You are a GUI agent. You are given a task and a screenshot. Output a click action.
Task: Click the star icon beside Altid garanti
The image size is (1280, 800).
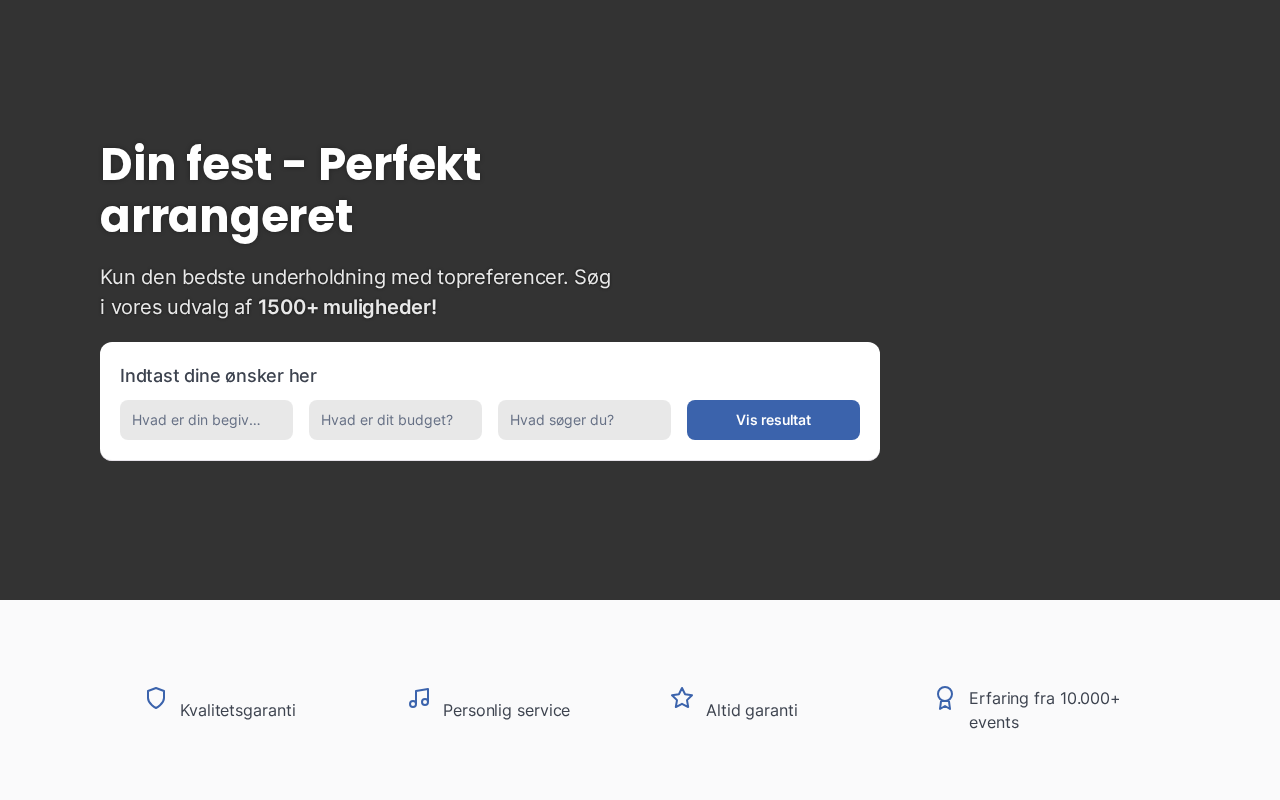[x=682, y=698]
